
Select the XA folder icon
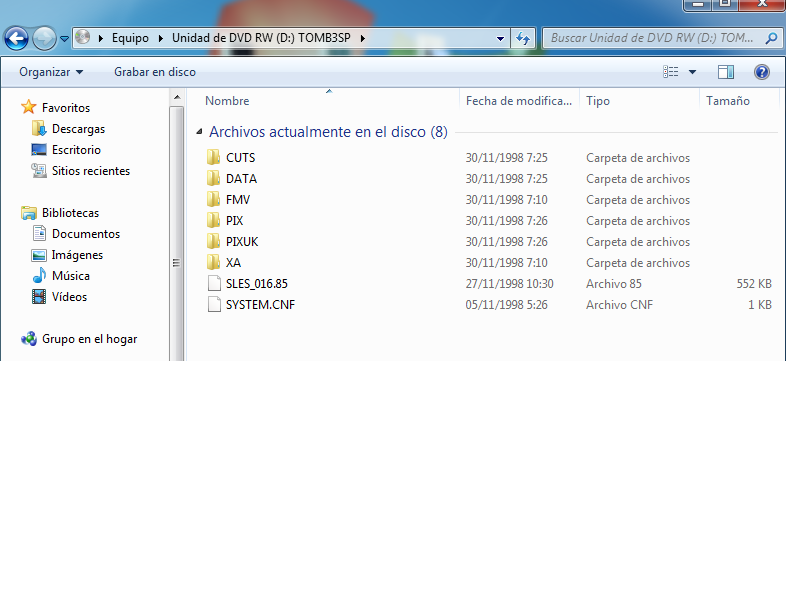pos(214,263)
